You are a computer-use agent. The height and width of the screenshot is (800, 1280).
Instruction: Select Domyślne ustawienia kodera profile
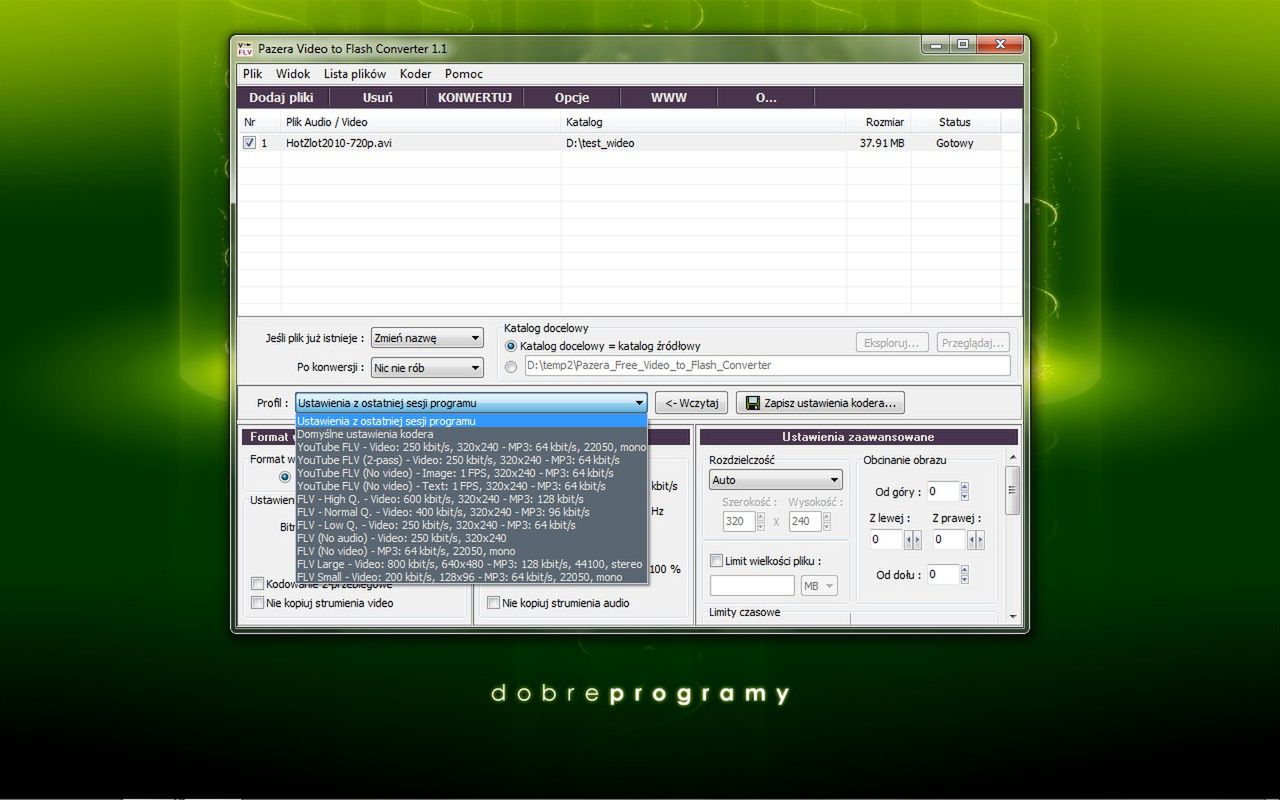pyautogui.click(x=472, y=434)
